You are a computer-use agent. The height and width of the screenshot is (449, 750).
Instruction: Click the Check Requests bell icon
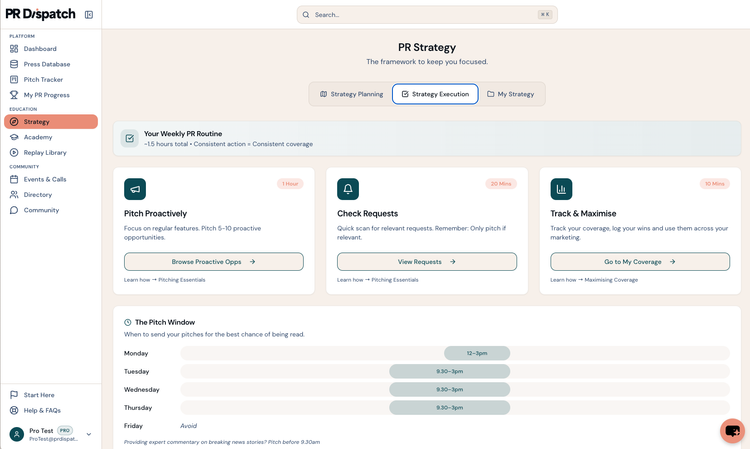pyautogui.click(x=348, y=189)
